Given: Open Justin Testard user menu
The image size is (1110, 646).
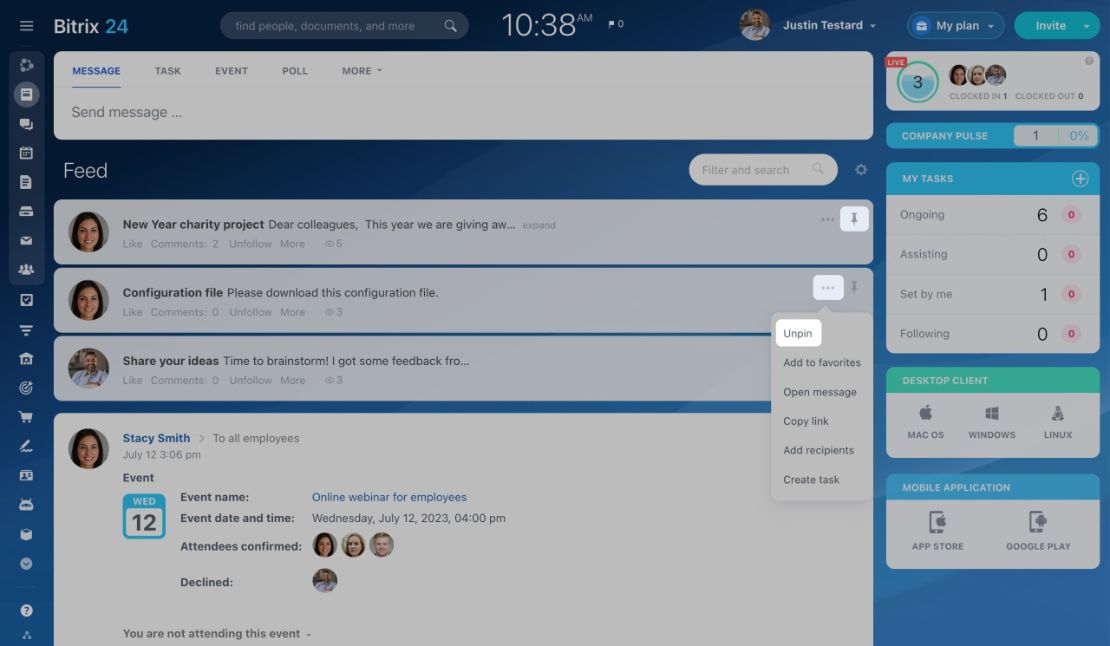Looking at the screenshot, I should click(829, 25).
